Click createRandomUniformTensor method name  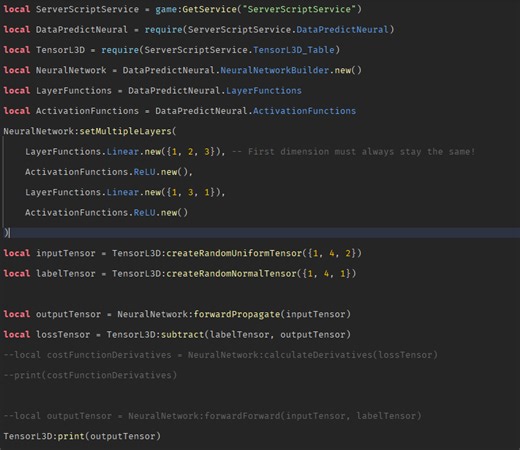pyautogui.click(x=234, y=253)
